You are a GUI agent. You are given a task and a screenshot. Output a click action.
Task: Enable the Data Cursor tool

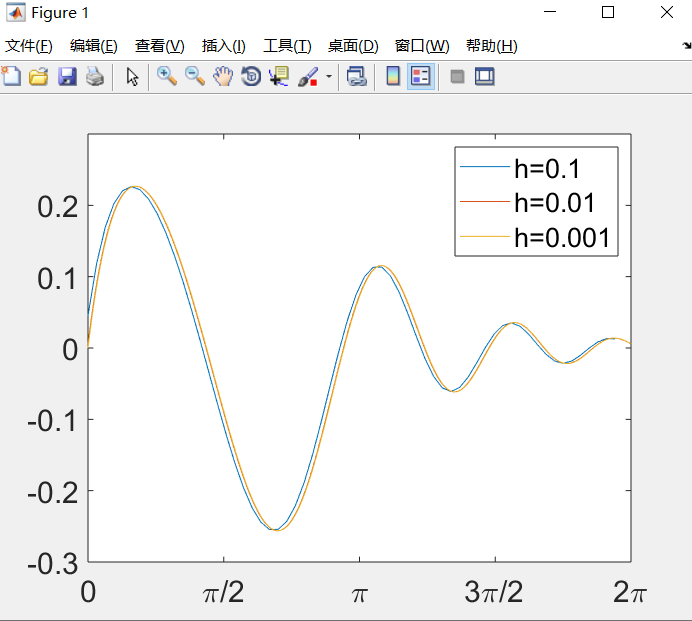tap(279, 76)
